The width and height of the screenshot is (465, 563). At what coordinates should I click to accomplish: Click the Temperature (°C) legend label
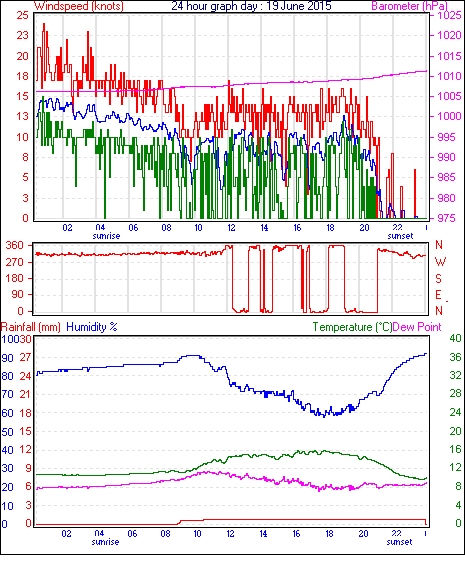coord(352,327)
